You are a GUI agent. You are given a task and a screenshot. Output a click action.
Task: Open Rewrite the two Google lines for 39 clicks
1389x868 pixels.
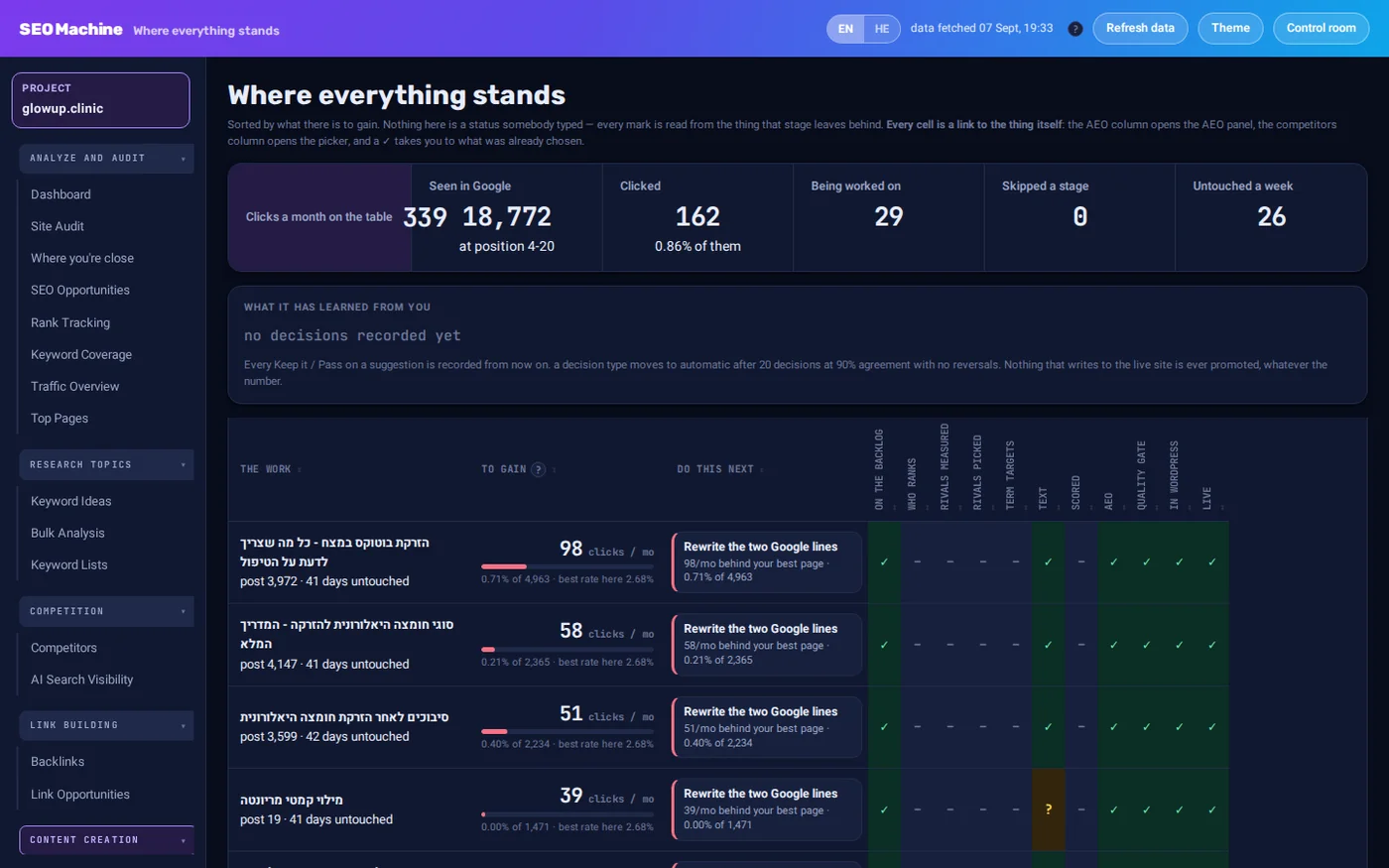click(766, 809)
